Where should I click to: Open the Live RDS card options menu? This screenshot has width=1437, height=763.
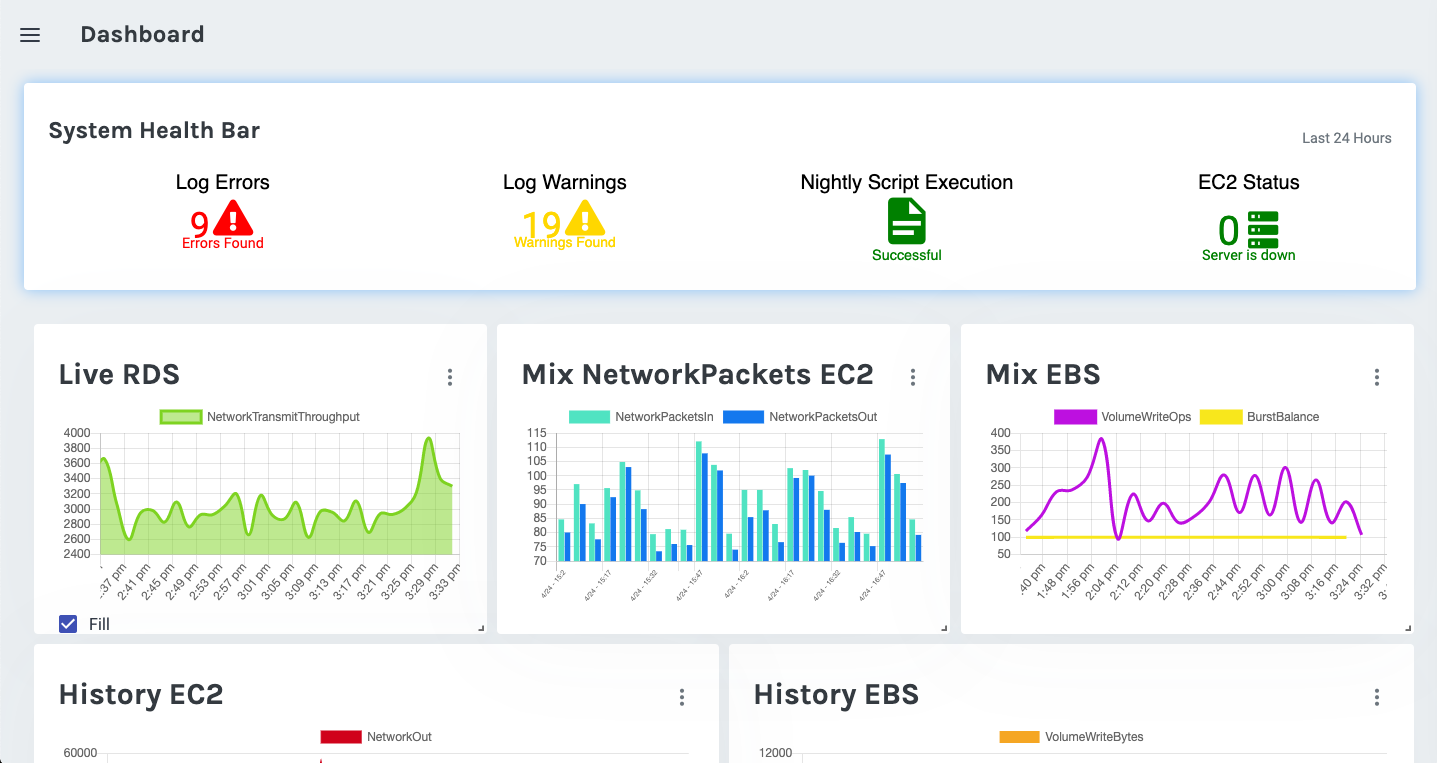point(450,377)
